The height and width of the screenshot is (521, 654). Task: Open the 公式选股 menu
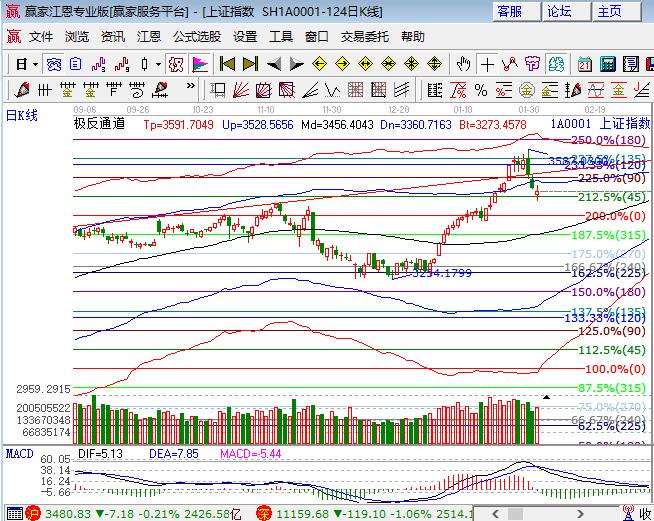click(197, 36)
